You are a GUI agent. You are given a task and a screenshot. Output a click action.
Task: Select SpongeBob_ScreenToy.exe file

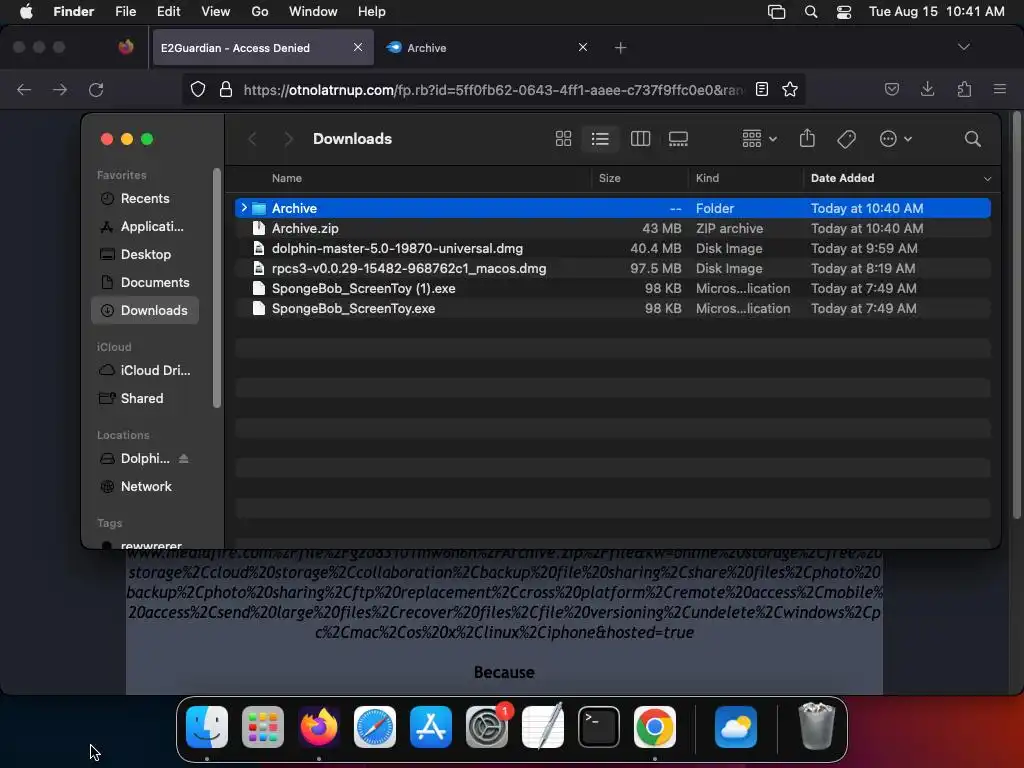[613, 308]
